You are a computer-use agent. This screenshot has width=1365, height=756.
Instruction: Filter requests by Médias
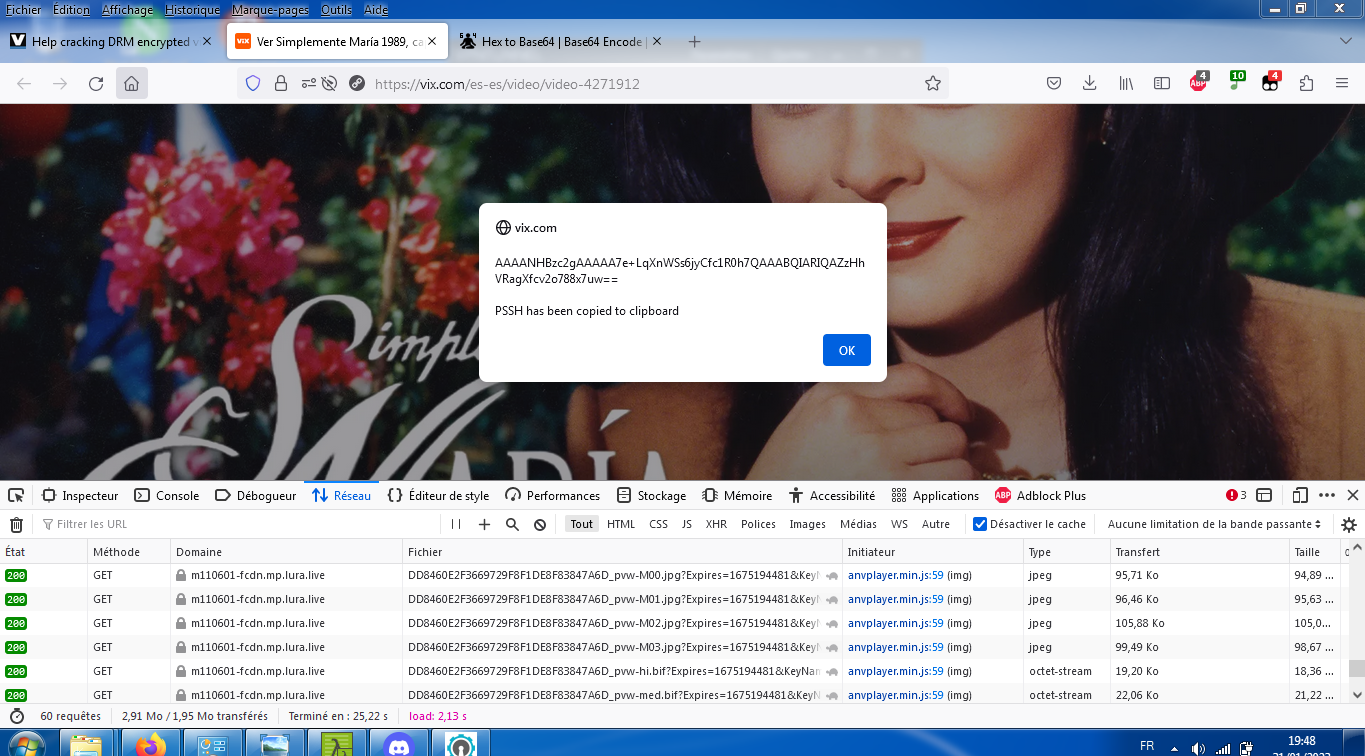(x=858, y=524)
